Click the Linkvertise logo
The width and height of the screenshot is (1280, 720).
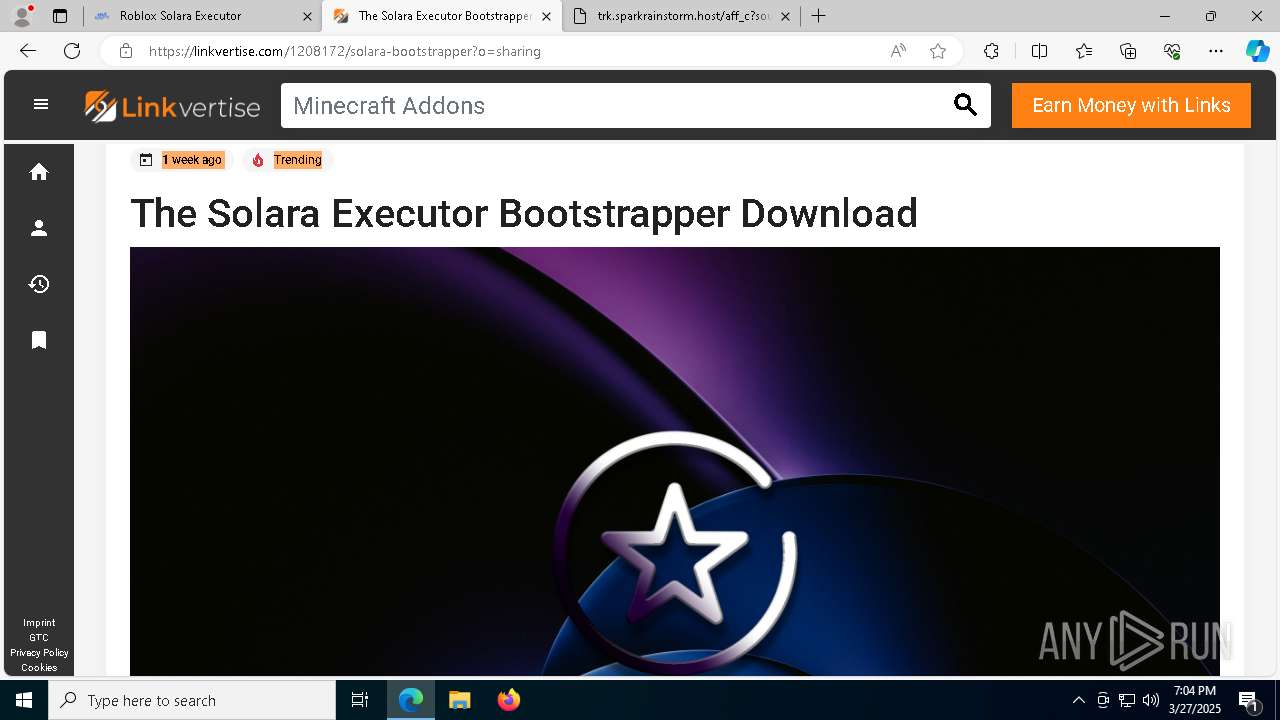[172, 106]
